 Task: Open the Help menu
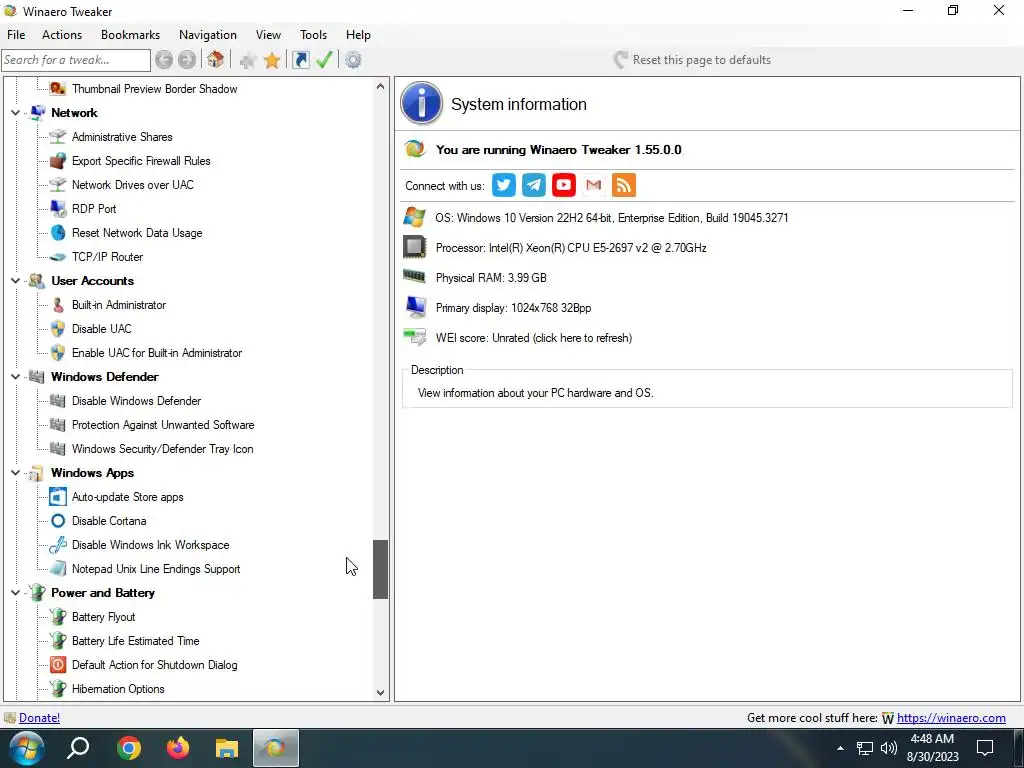pyautogui.click(x=358, y=35)
